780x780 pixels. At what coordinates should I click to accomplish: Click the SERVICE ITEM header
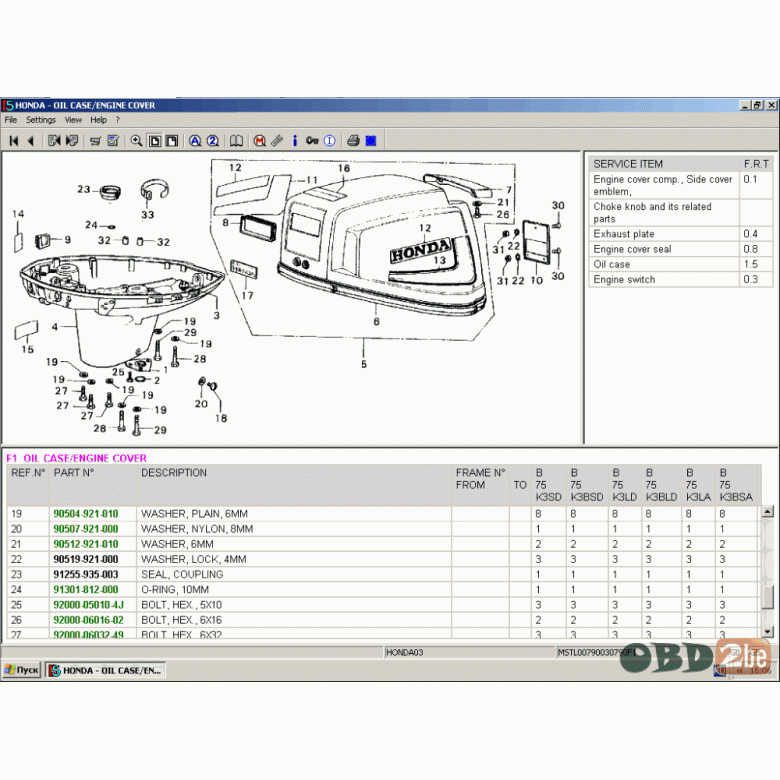click(628, 164)
